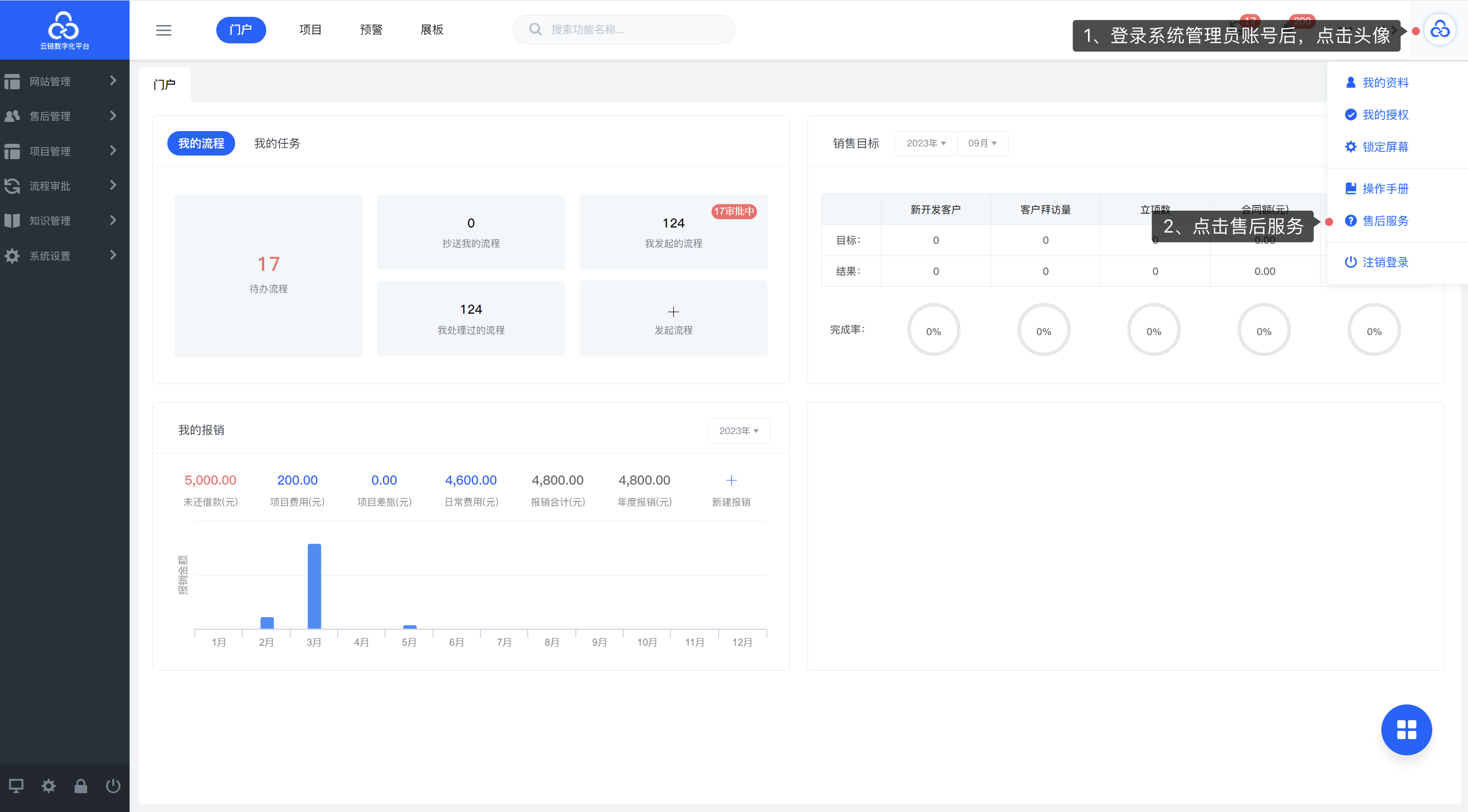Click the user avatar icon at top right
1468x812 pixels.
(1439, 30)
